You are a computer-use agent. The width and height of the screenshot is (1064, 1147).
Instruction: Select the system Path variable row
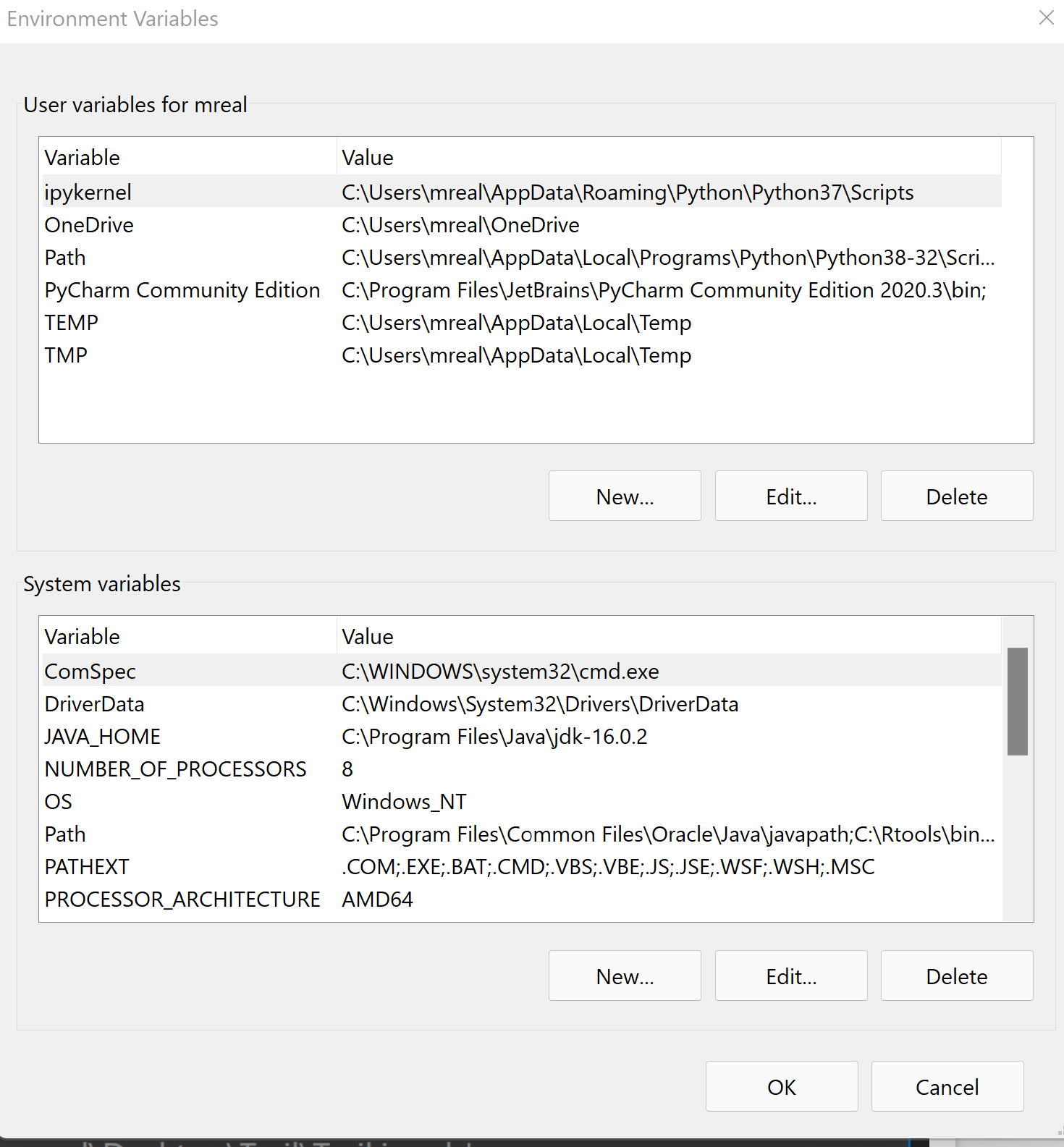tap(65, 834)
